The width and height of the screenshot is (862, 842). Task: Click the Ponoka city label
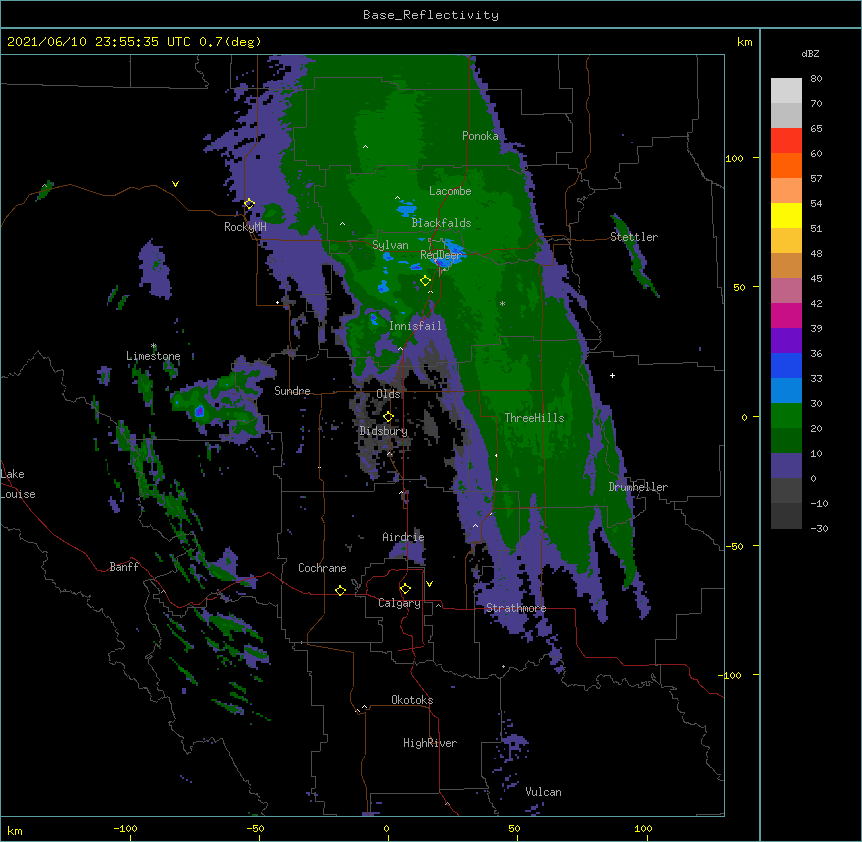pyautogui.click(x=480, y=136)
